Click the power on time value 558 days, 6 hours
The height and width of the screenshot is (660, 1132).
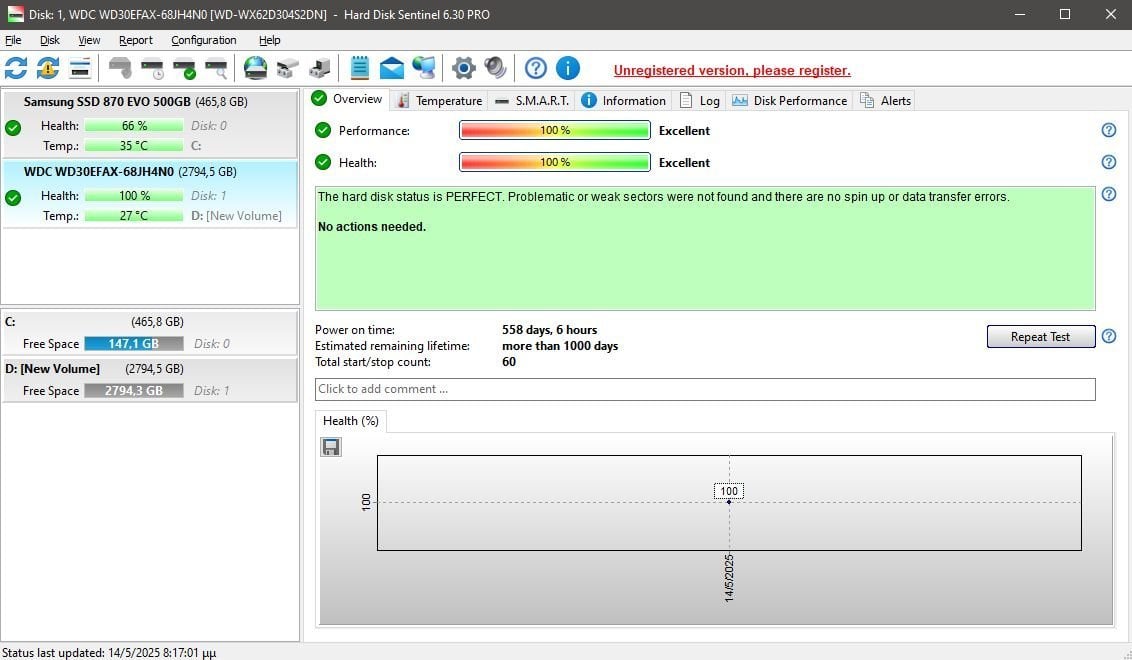[549, 330]
